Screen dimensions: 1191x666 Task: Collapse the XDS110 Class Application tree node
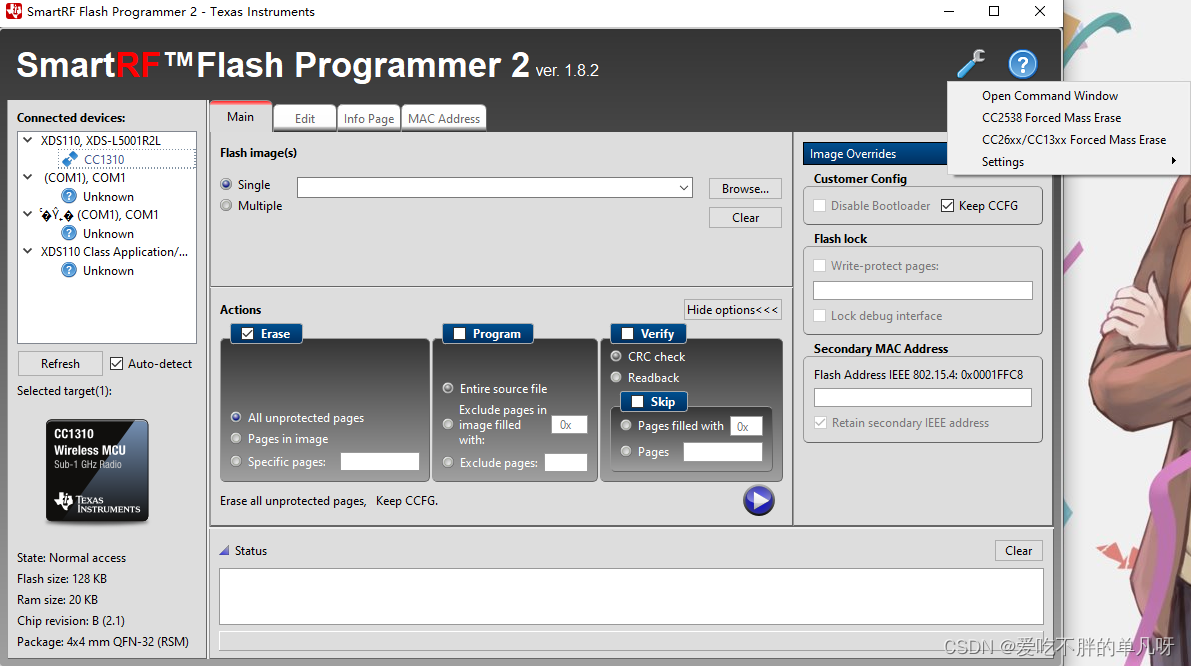[x=28, y=251]
